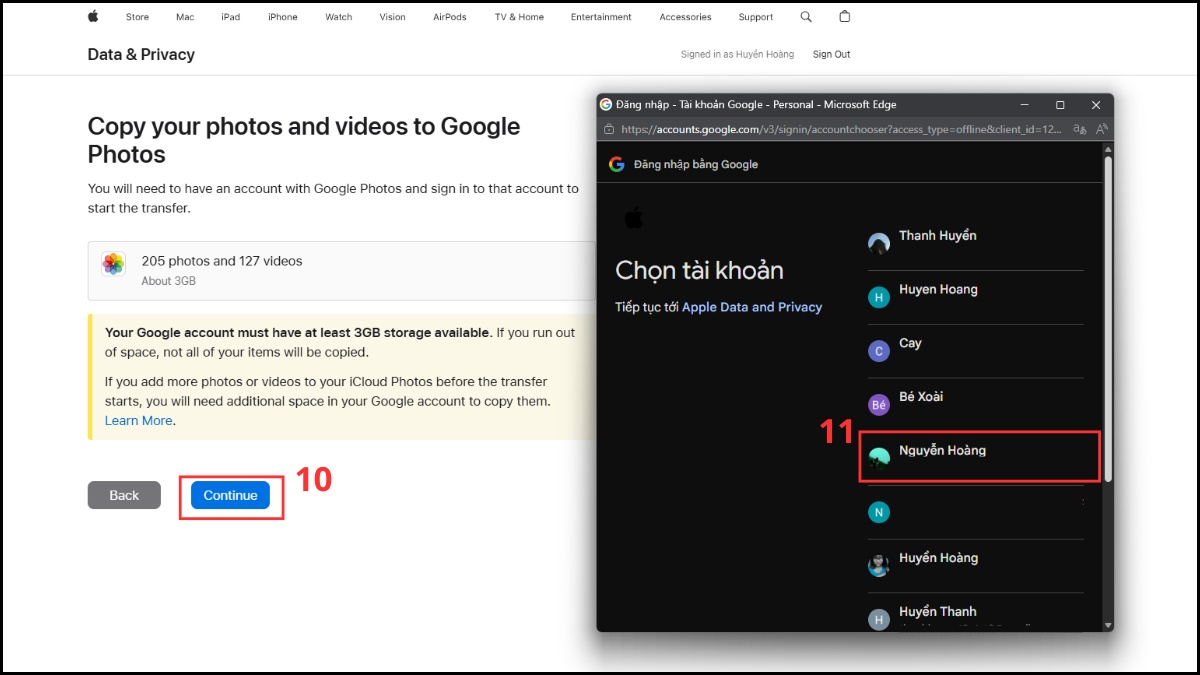This screenshot has width=1200, height=675.
Task: Click the Đăng nhập bằng Google text
Action: click(696, 164)
